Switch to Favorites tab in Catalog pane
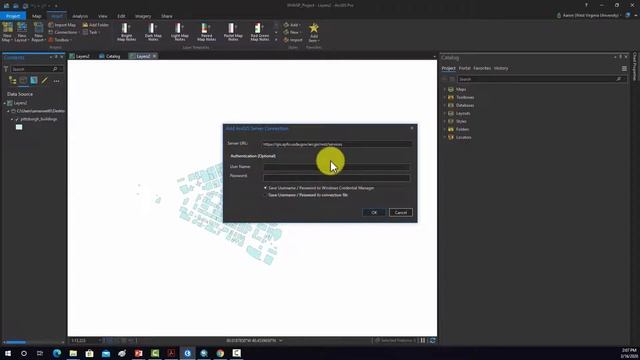This screenshot has width=640, height=360. (482, 68)
